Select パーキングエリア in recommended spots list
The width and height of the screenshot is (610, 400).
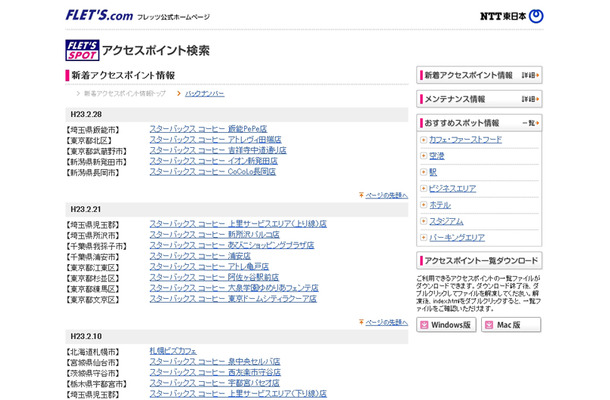pyautogui.click(x=456, y=237)
